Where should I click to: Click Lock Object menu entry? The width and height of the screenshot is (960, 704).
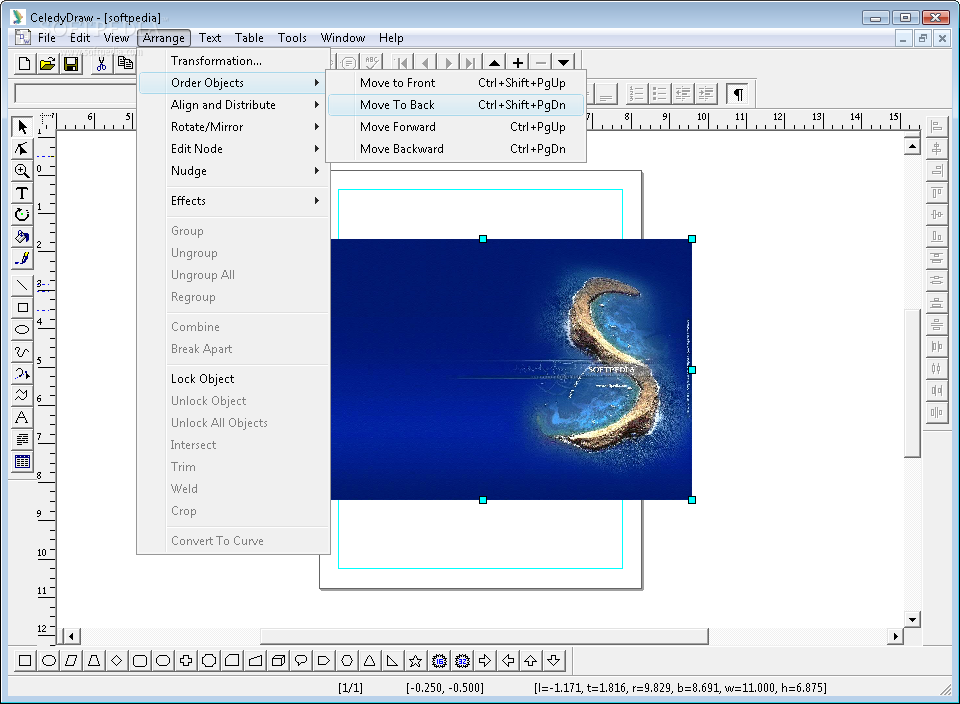[x=233, y=379]
